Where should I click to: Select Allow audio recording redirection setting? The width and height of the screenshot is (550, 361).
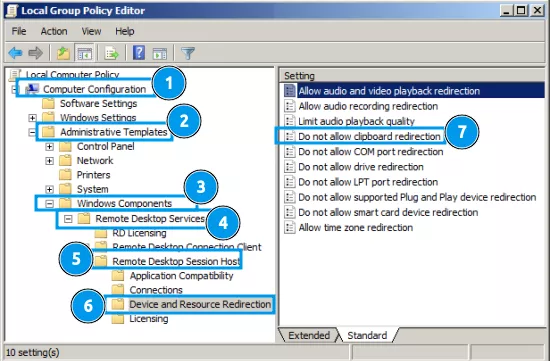(368, 106)
